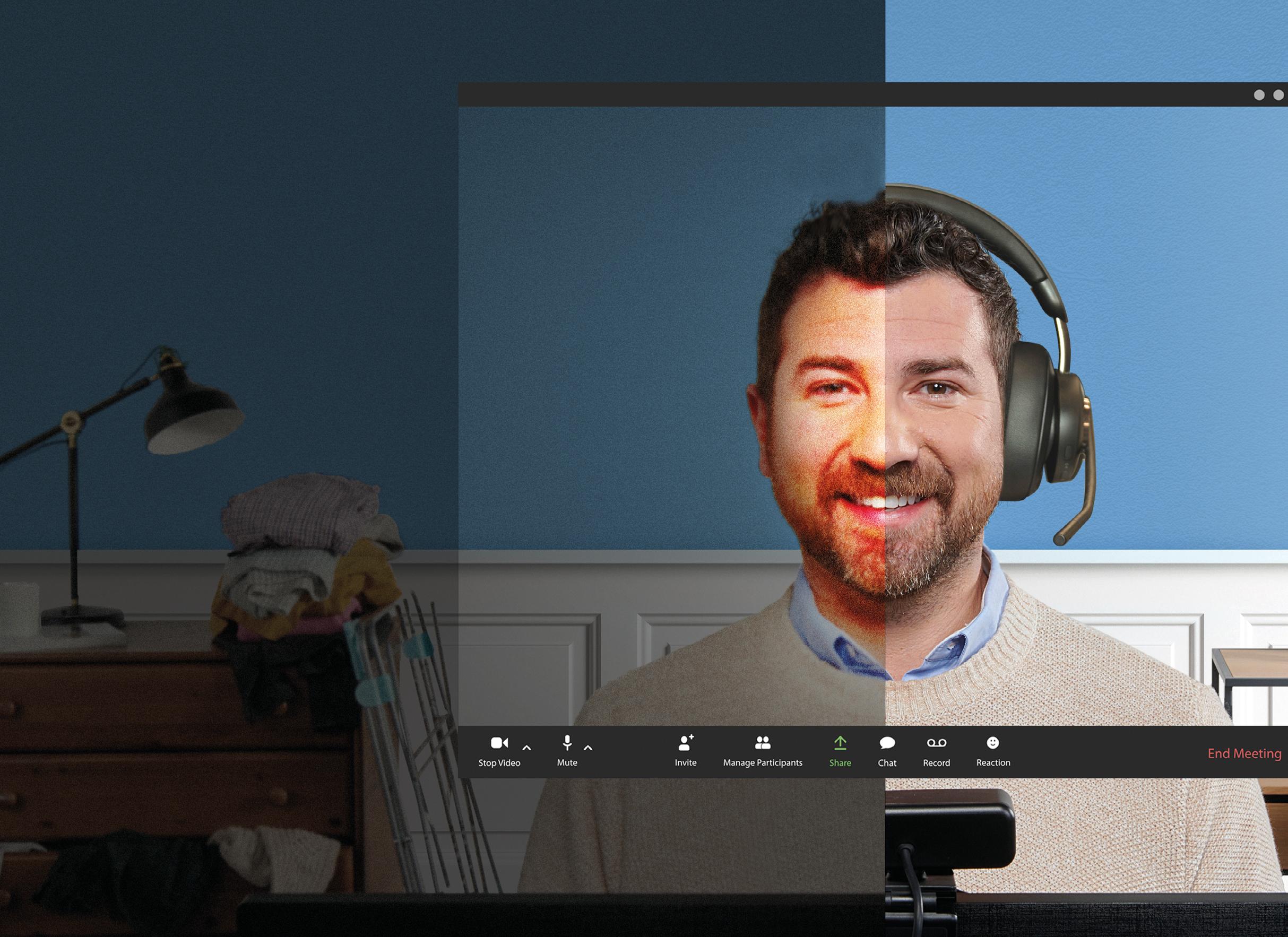Start recording with the Record tape icon

point(937,743)
